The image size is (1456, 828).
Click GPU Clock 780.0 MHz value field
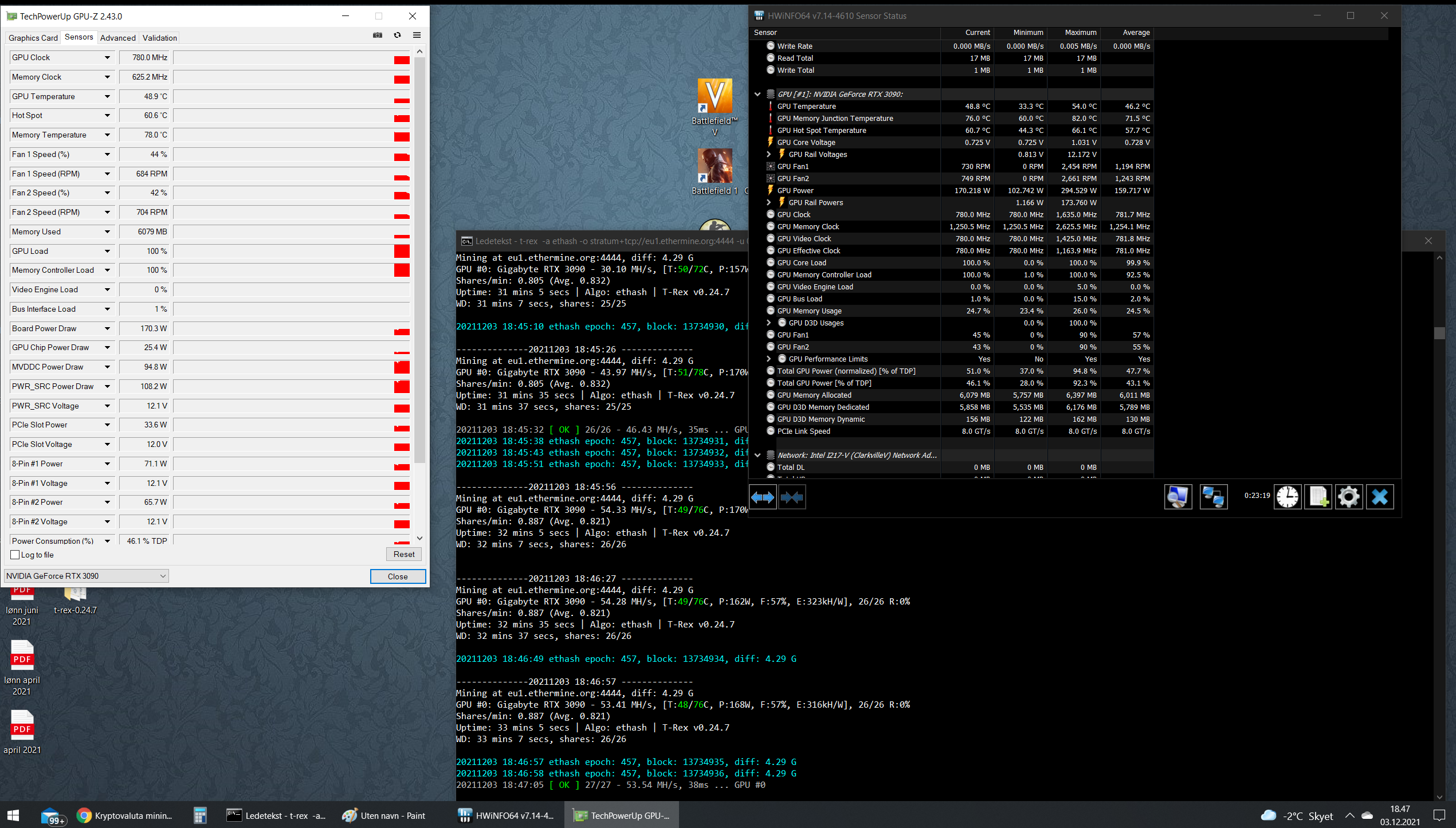pyautogui.click(x=144, y=57)
